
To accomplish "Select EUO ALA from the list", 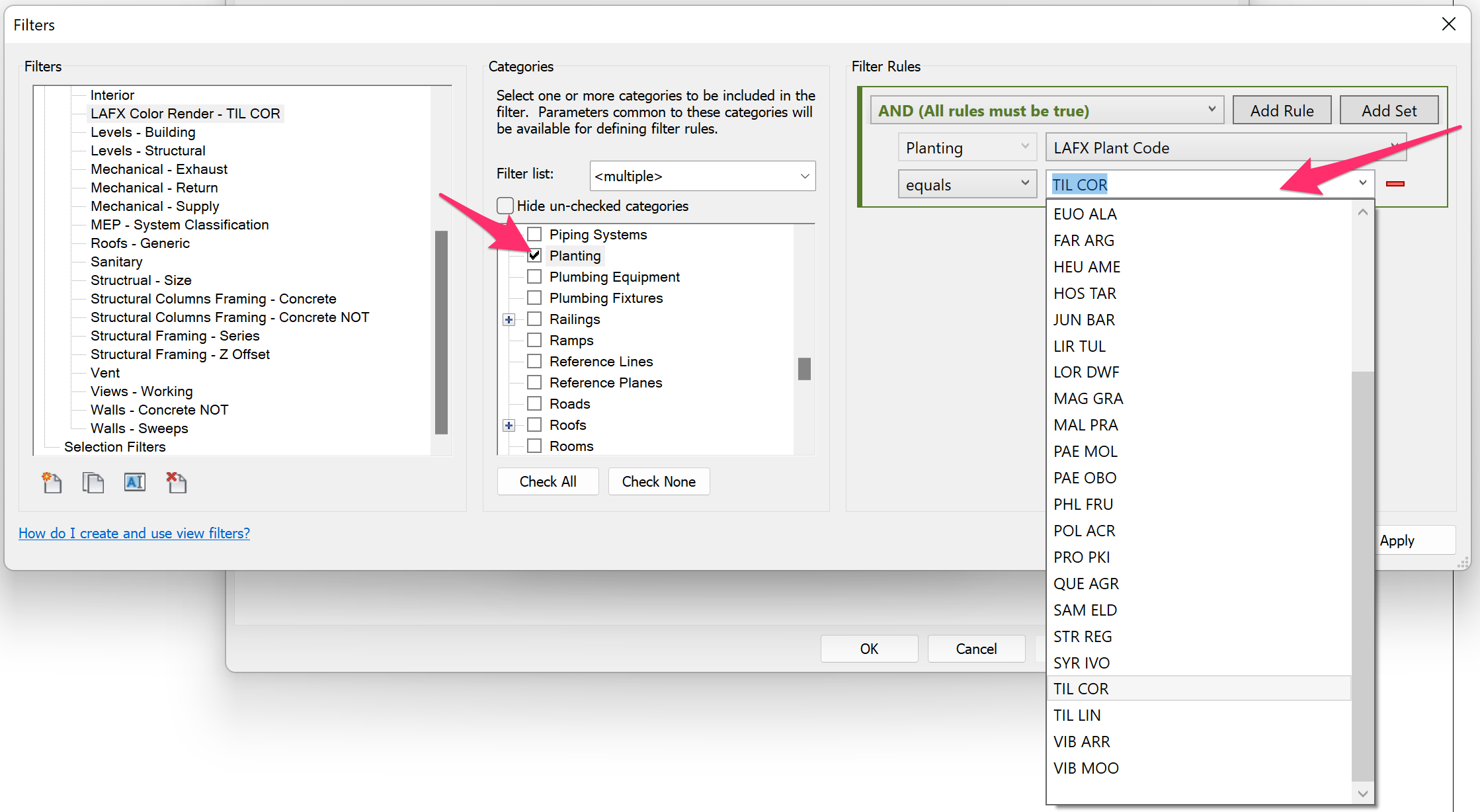I will 1198,214.
